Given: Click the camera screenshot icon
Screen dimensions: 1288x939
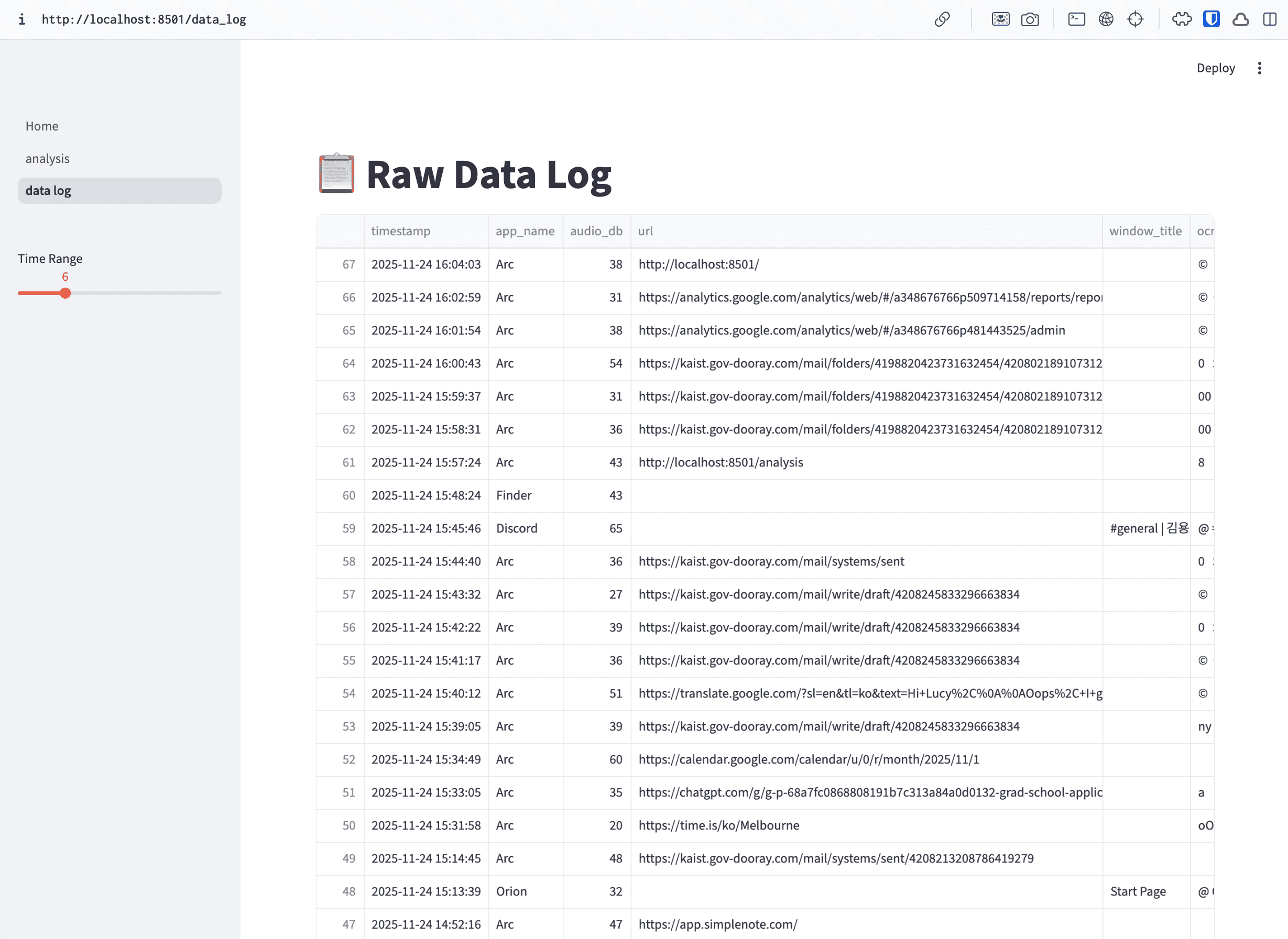Looking at the screenshot, I should (1030, 19).
